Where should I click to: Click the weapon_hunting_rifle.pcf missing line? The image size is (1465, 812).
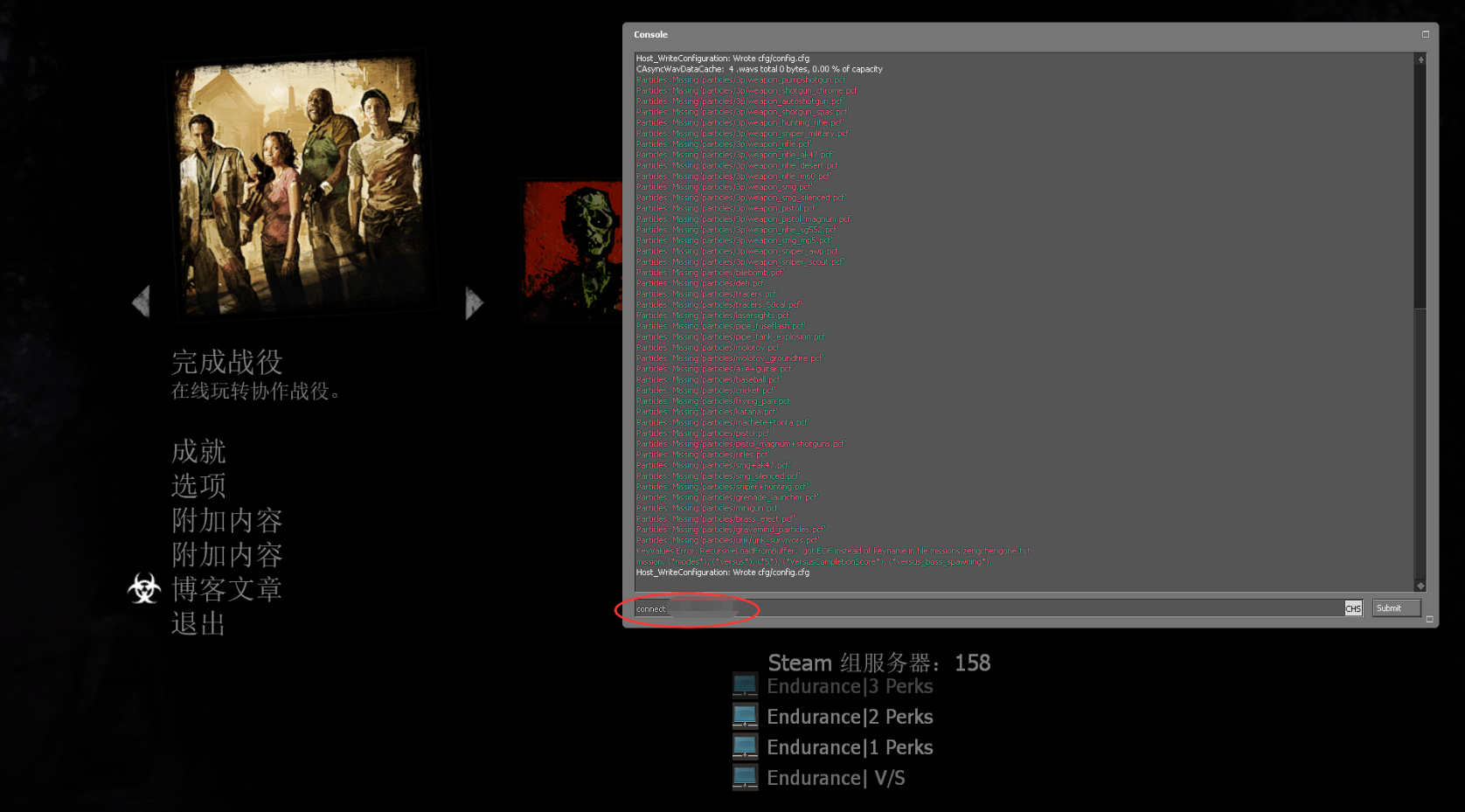(740, 122)
